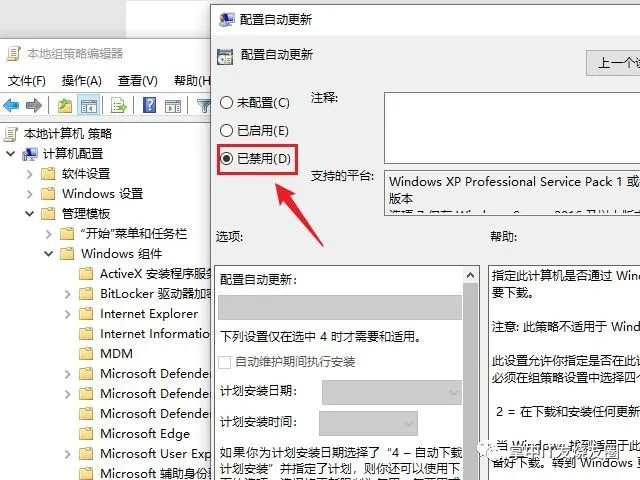
Task: Click the forward arrow toolbar icon
Action: pos(34,105)
